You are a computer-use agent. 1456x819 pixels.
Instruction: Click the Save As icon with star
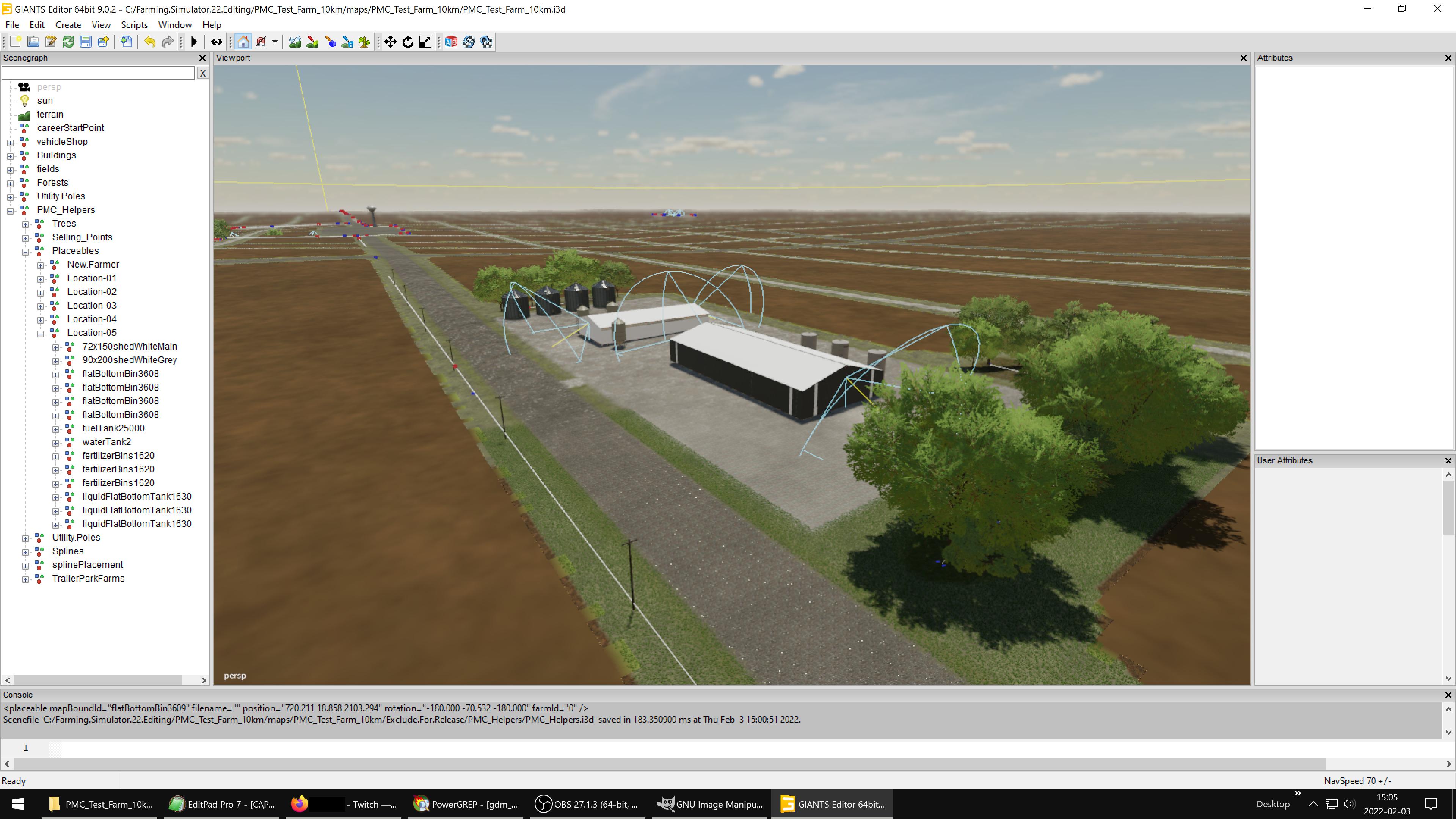(x=103, y=42)
